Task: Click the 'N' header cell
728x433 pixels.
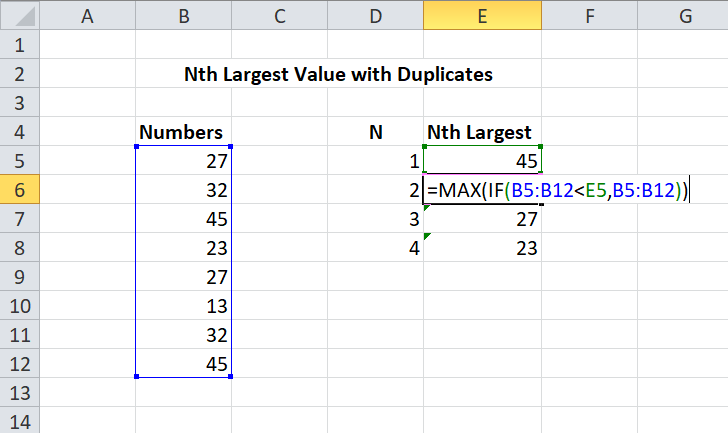Action: pos(376,132)
